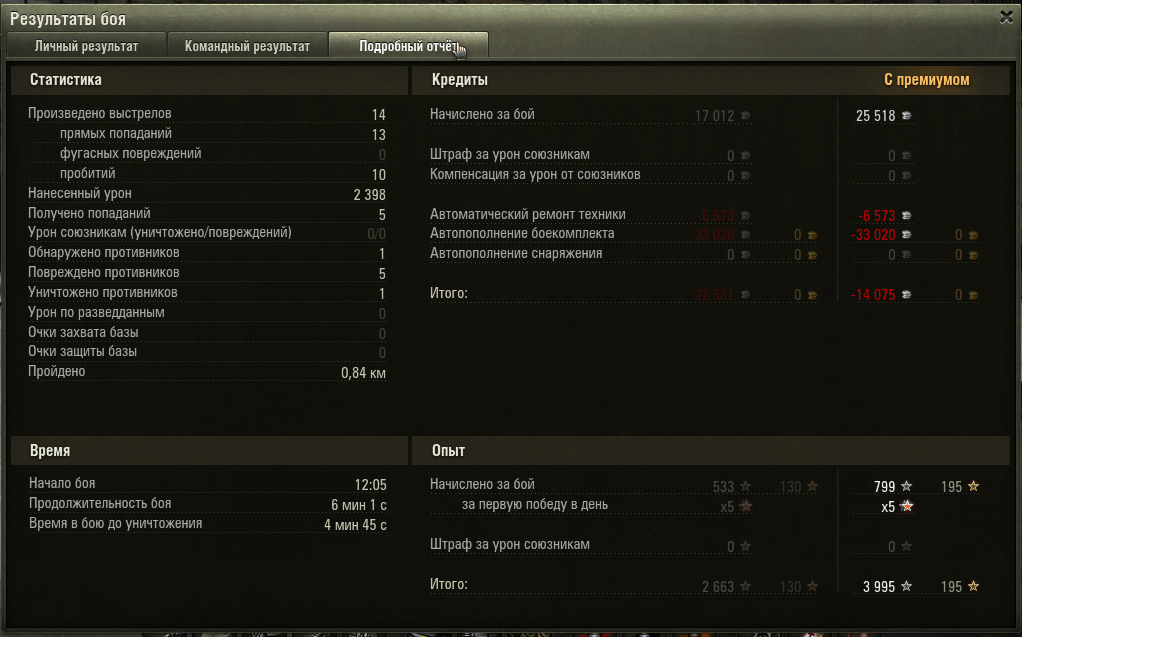Screen dimensions: 1152x648
Task: Click credits icon beside -14 075 total
Action: (907, 295)
